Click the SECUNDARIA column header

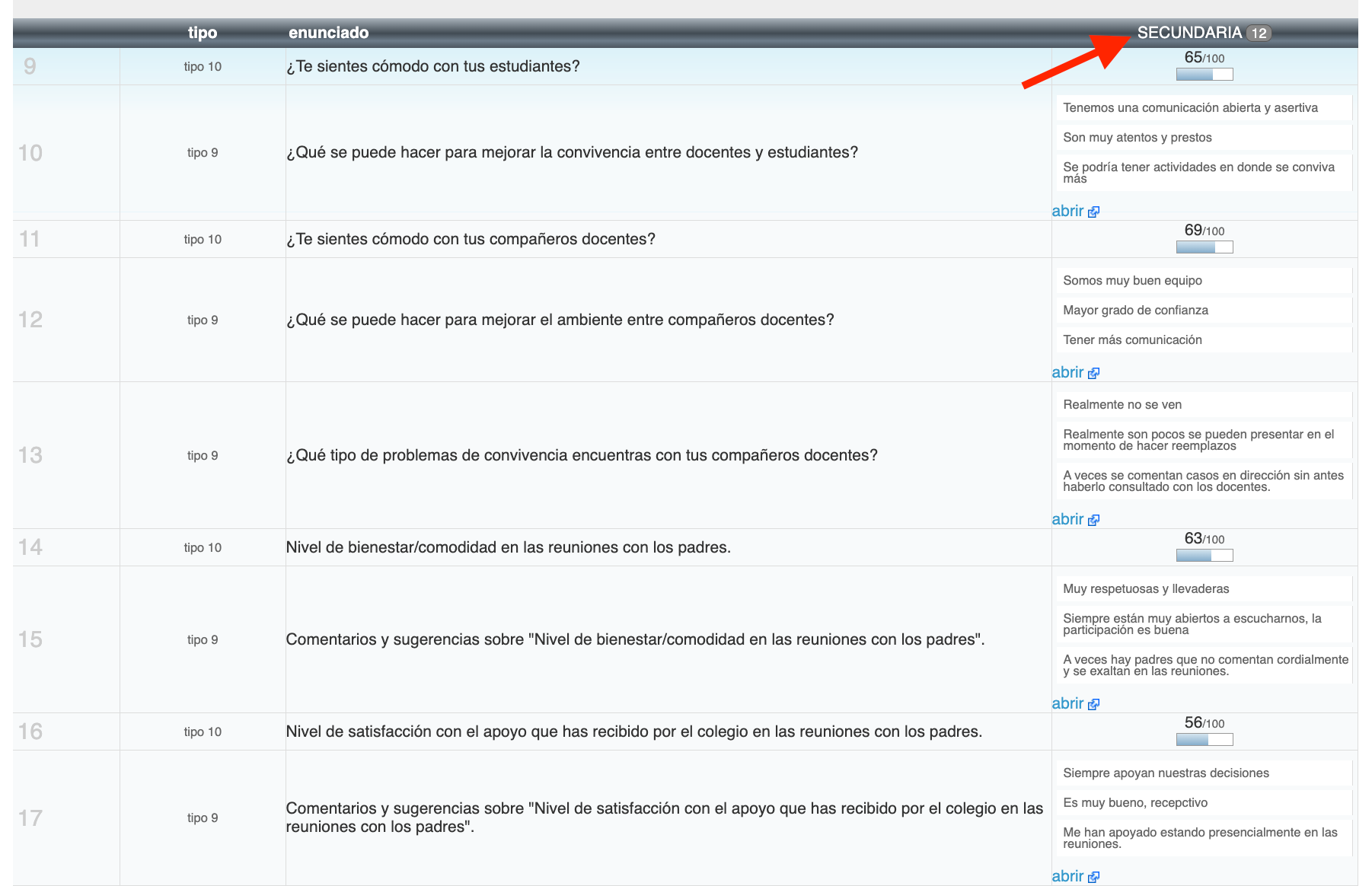click(x=1189, y=33)
